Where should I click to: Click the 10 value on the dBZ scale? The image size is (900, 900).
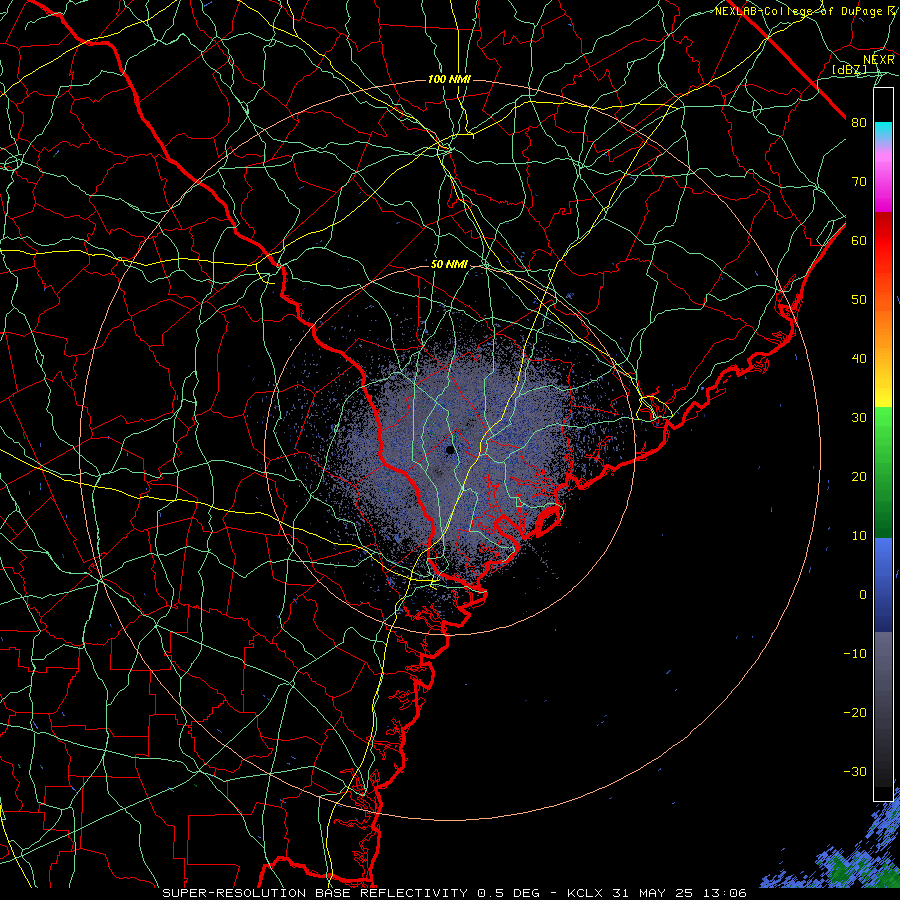859,536
